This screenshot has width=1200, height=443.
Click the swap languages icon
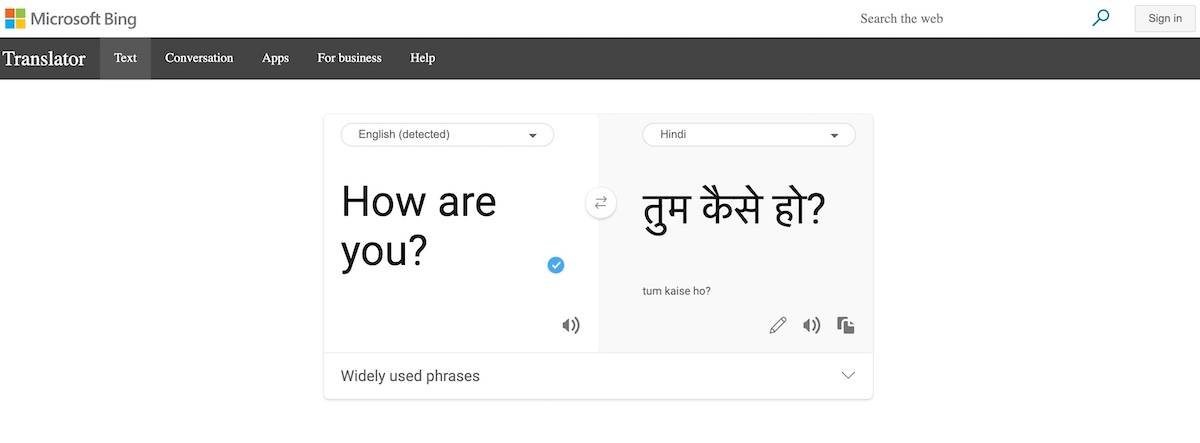click(x=601, y=203)
